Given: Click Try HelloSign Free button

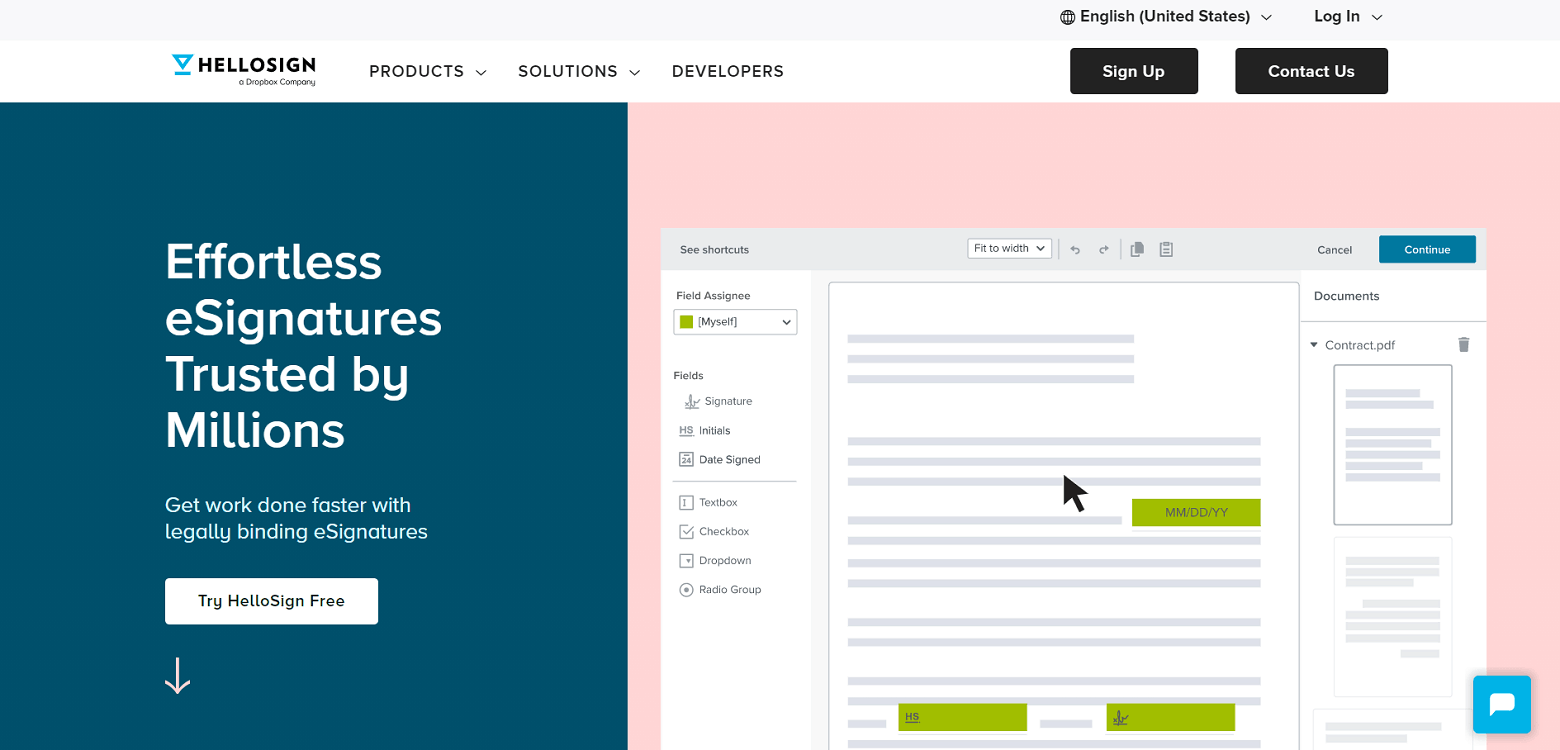Looking at the screenshot, I should [x=271, y=601].
